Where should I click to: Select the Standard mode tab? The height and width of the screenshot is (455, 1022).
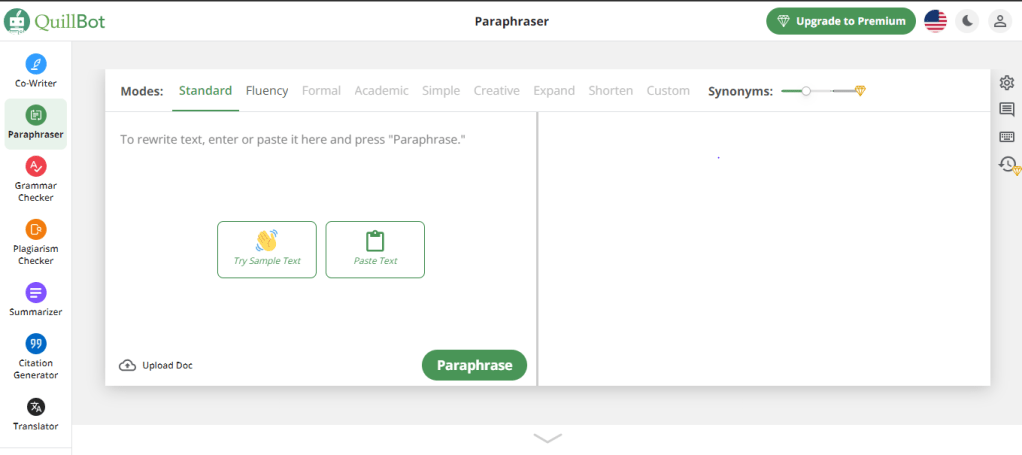click(205, 91)
